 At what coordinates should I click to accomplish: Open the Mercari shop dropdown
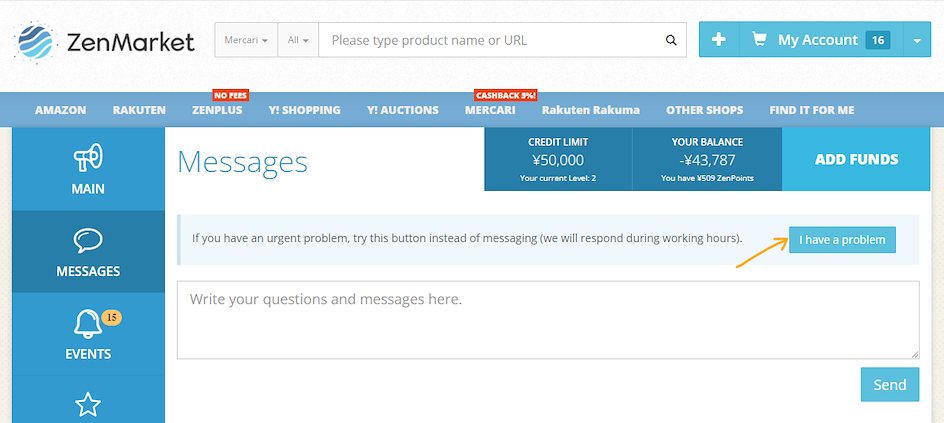click(246, 40)
